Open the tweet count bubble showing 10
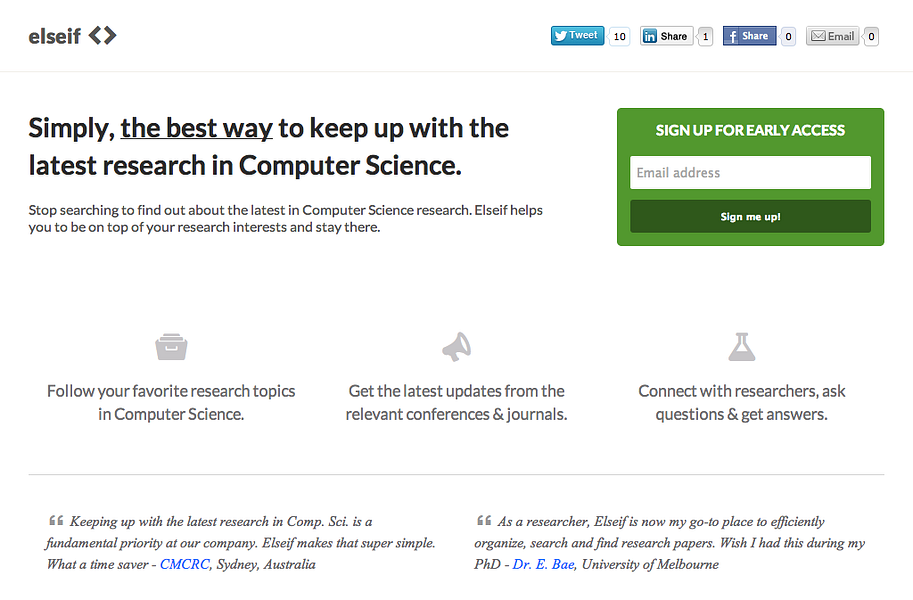This screenshot has width=913, height=600. click(620, 37)
